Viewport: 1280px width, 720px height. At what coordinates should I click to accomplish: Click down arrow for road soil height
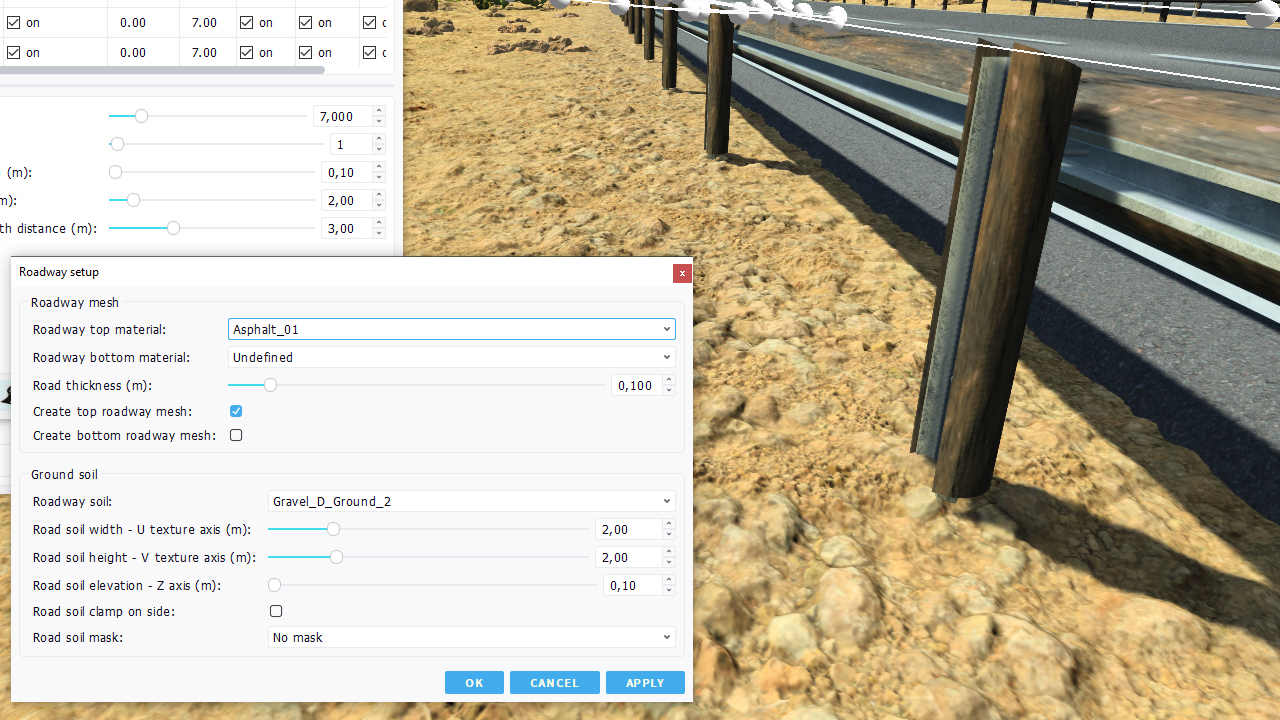coord(668,562)
